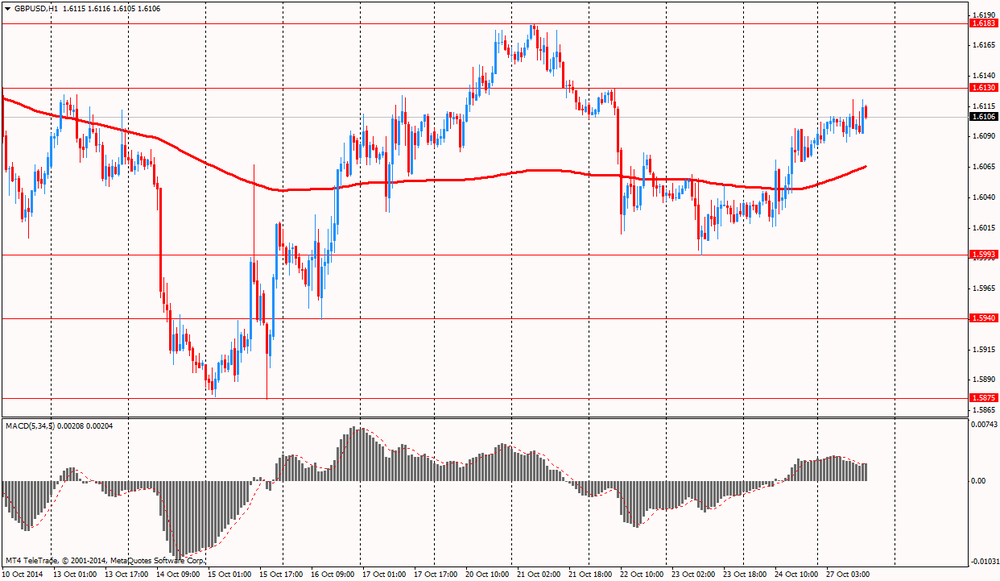This screenshot has height=581, width=1000.
Task: Click the 24 Oct 10:00 time label
Action: point(796,575)
